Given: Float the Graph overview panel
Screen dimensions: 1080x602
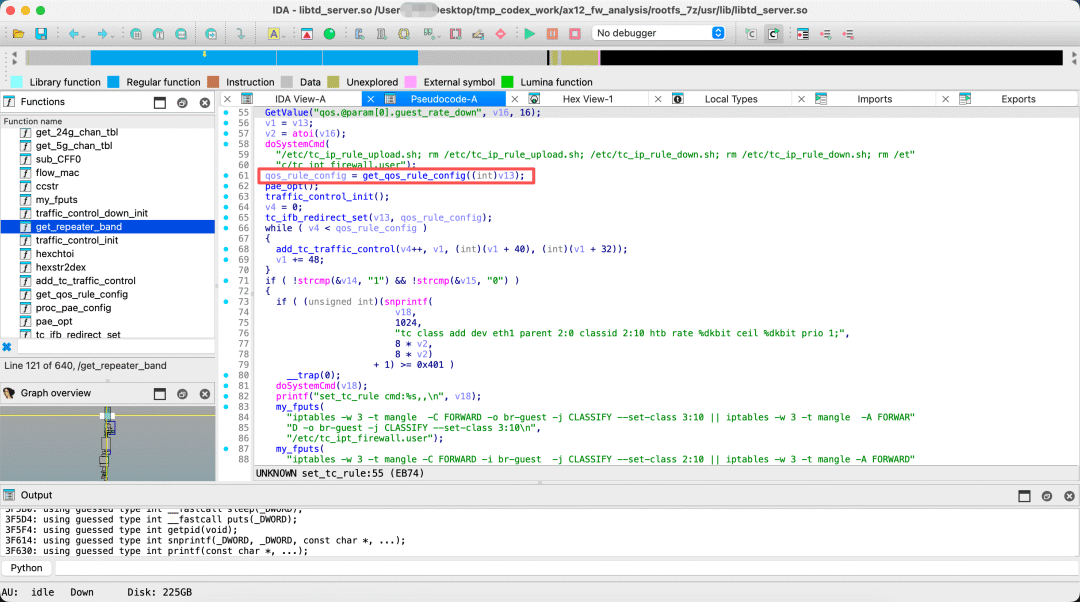Looking at the screenshot, I should (160, 394).
